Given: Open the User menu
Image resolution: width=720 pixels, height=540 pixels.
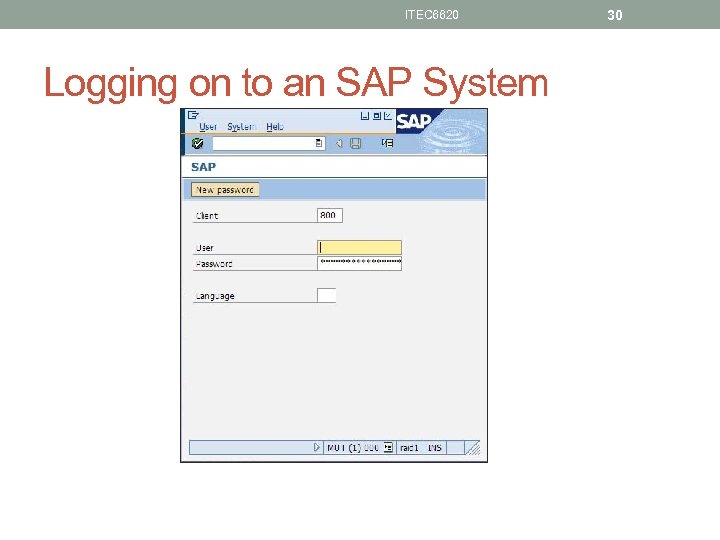Looking at the screenshot, I should pos(208,126).
